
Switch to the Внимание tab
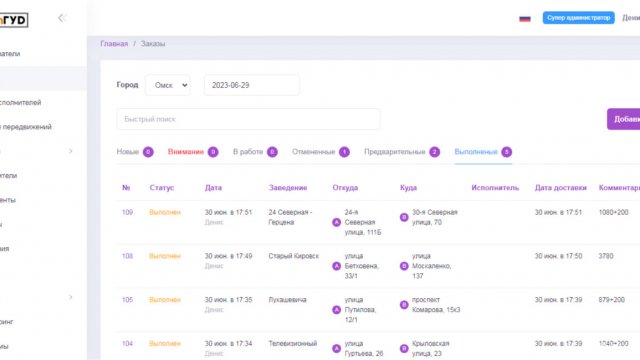pyautogui.click(x=186, y=152)
